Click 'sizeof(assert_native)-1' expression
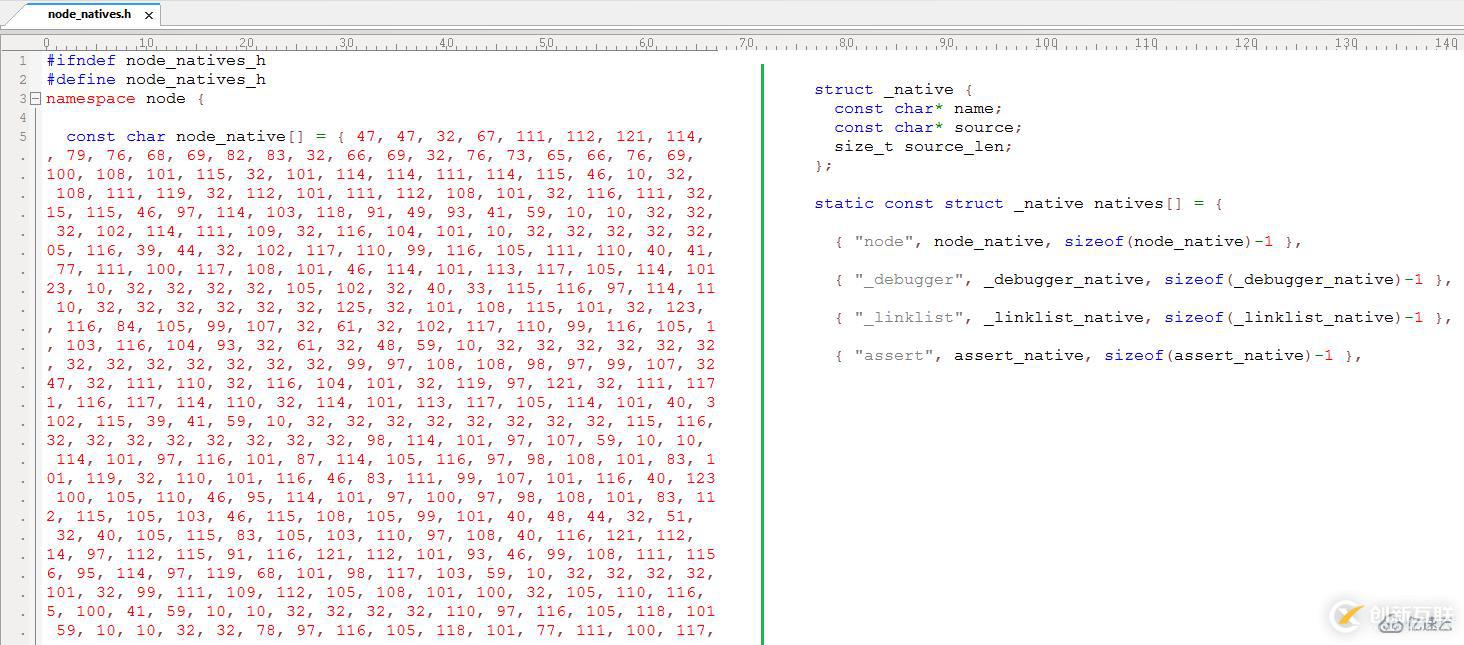Image resolution: width=1464 pixels, height=645 pixels. [1218, 356]
